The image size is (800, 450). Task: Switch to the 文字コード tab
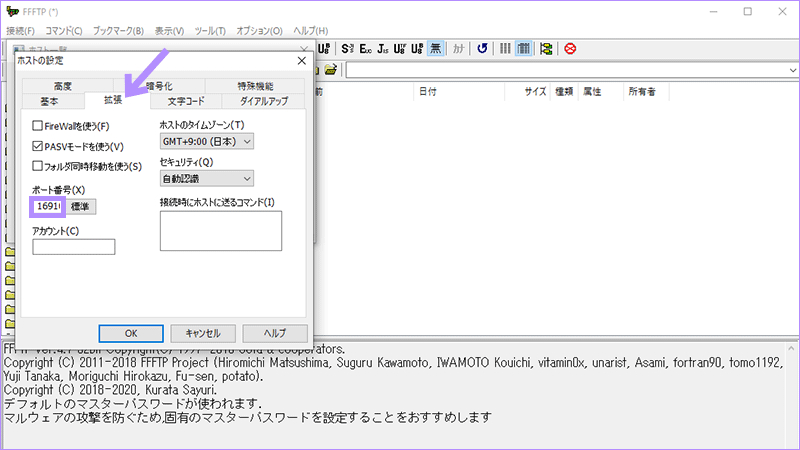[185, 101]
